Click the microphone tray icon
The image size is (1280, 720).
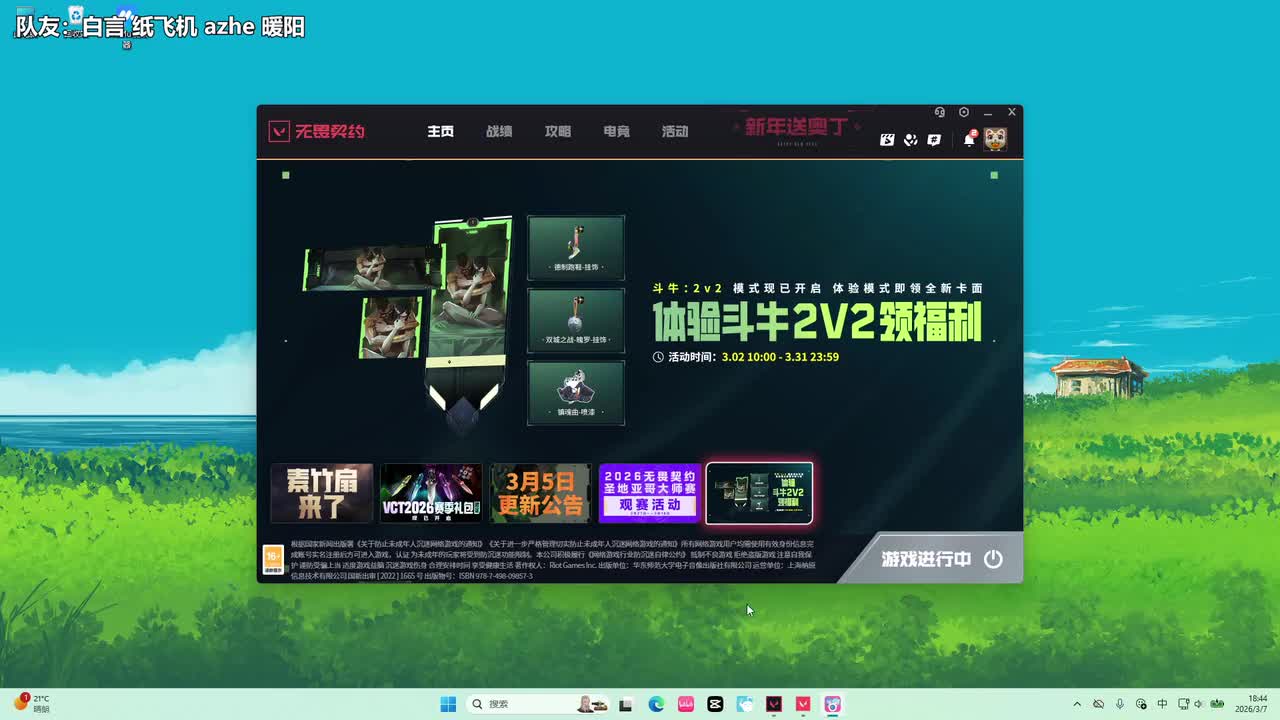click(1120, 704)
